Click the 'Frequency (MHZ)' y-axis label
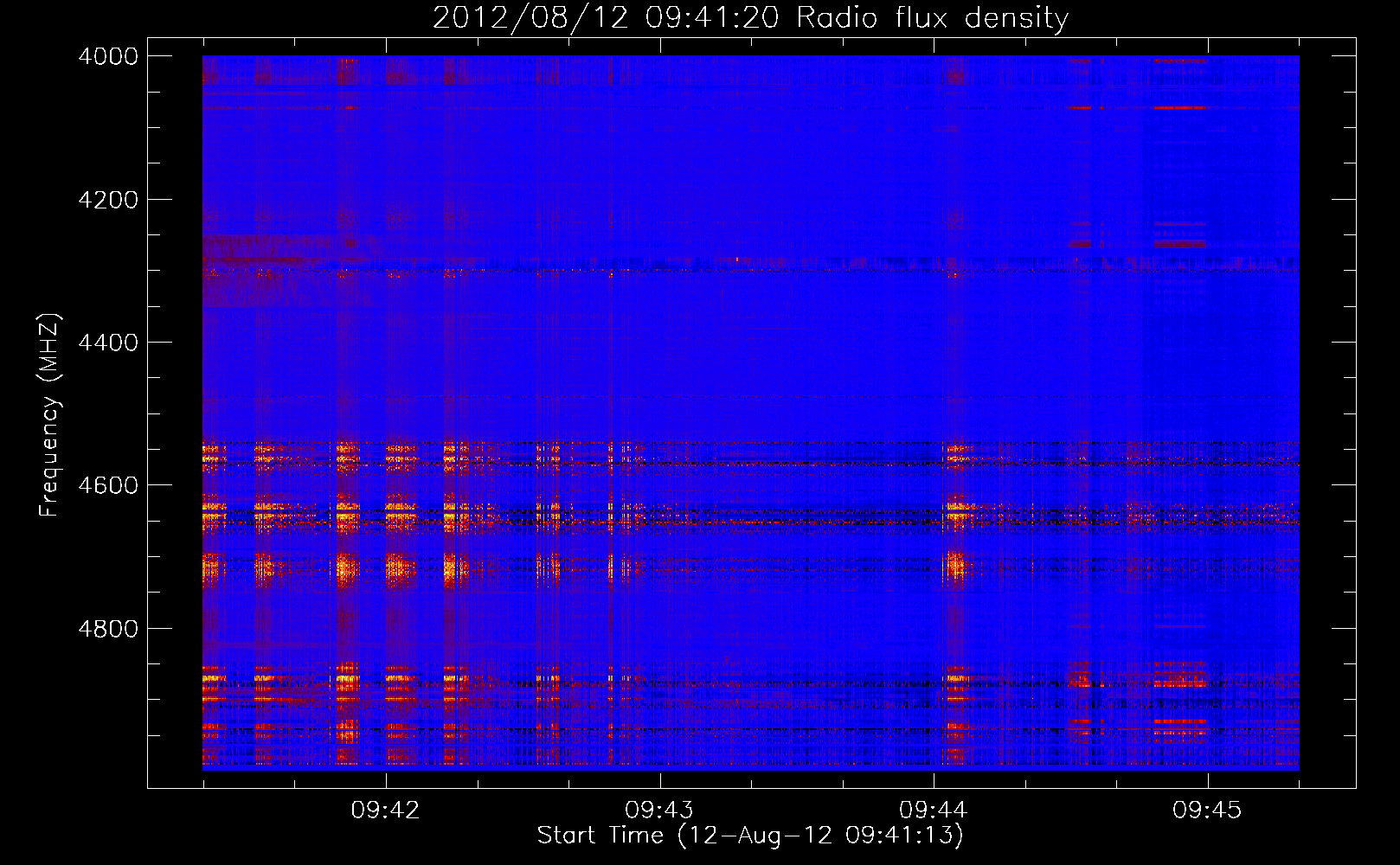The width and height of the screenshot is (1400, 865). pos(50,415)
